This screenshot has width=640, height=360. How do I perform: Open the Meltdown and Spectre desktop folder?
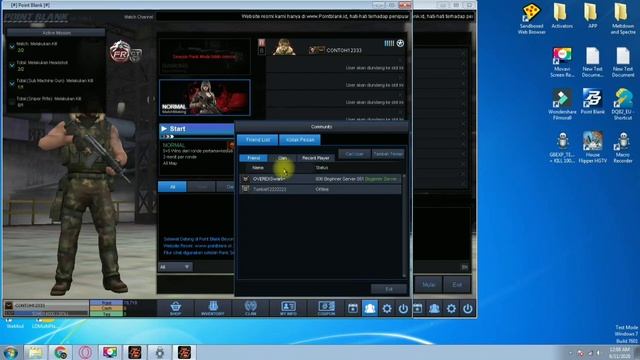[x=623, y=18]
